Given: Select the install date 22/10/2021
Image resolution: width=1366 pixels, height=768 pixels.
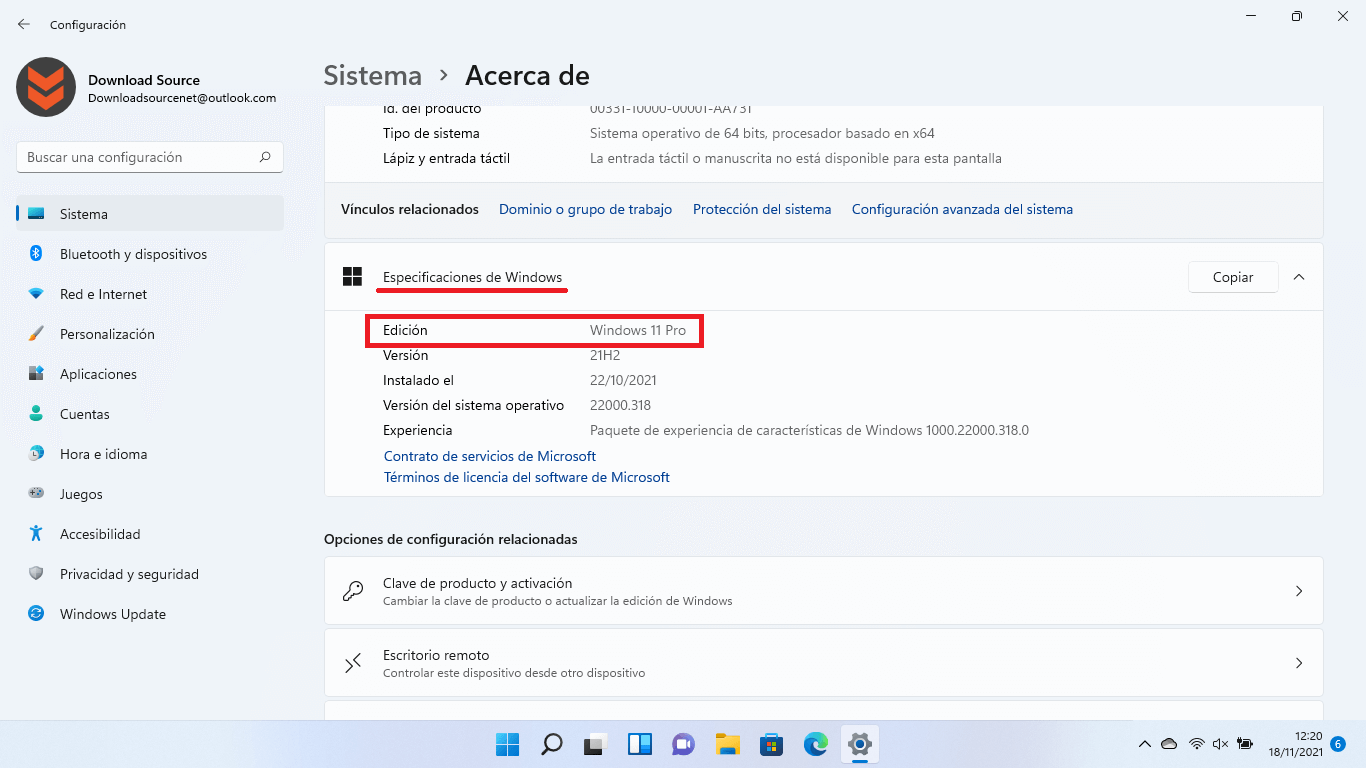Looking at the screenshot, I should (x=623, y=380).
